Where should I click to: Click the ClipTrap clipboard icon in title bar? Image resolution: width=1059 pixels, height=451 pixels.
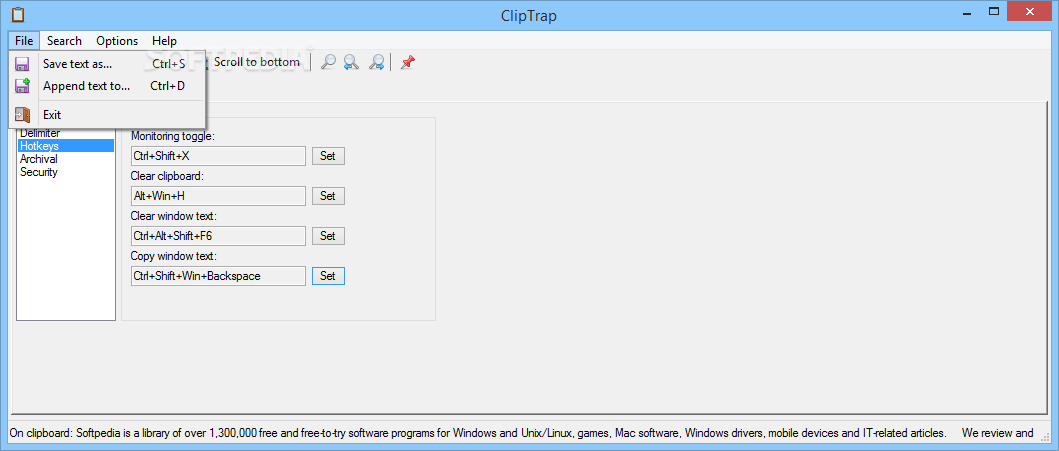point(18,14)
